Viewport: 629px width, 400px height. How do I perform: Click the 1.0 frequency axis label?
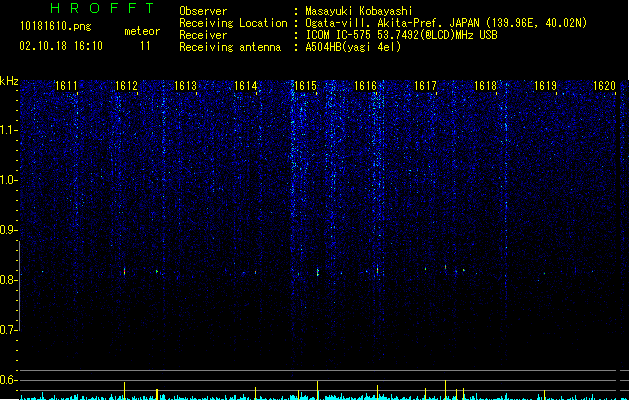(x=8, y=180)
